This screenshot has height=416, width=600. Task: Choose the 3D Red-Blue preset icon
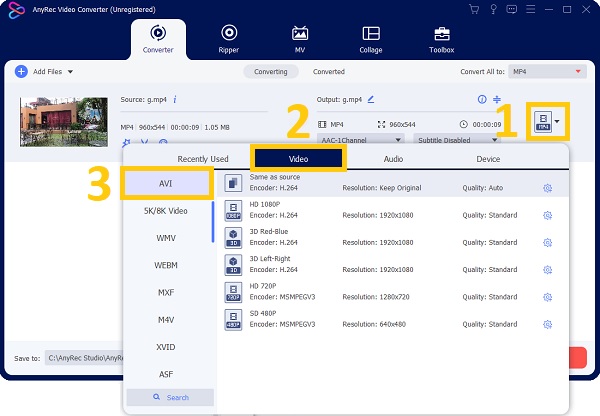233,238
